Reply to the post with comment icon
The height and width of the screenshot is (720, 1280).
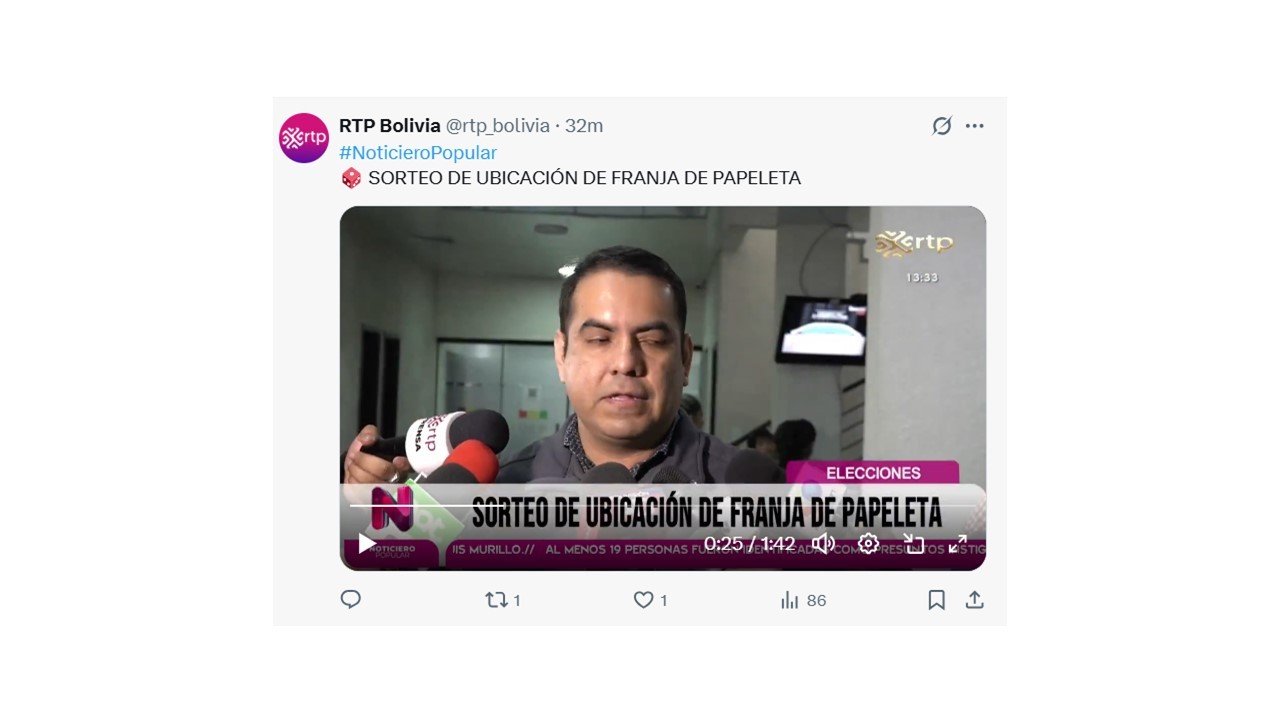click(x=351, y=600)
